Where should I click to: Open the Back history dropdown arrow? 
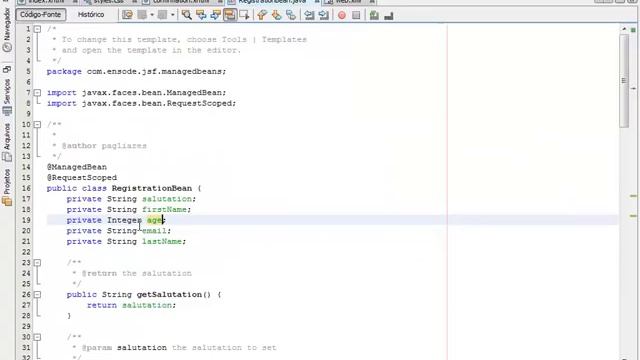[x=152, y=15]
